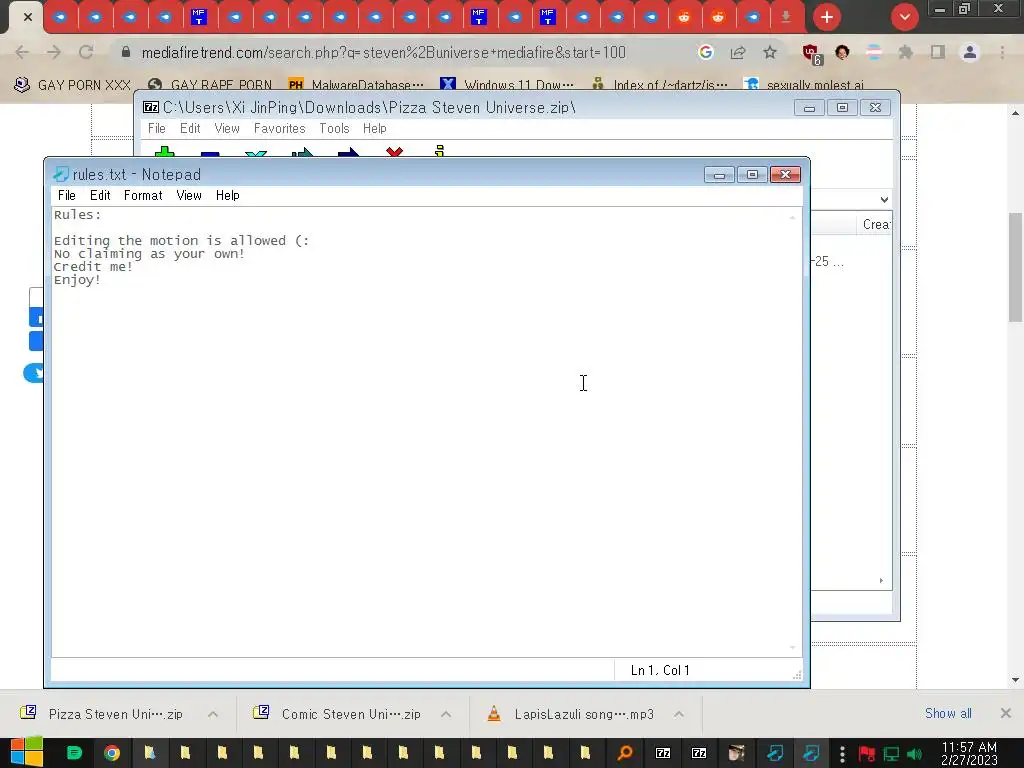Expand the 7-Zip path dropdown arrow
This screenshot has height=768, width=1024.
pos(884,200)
